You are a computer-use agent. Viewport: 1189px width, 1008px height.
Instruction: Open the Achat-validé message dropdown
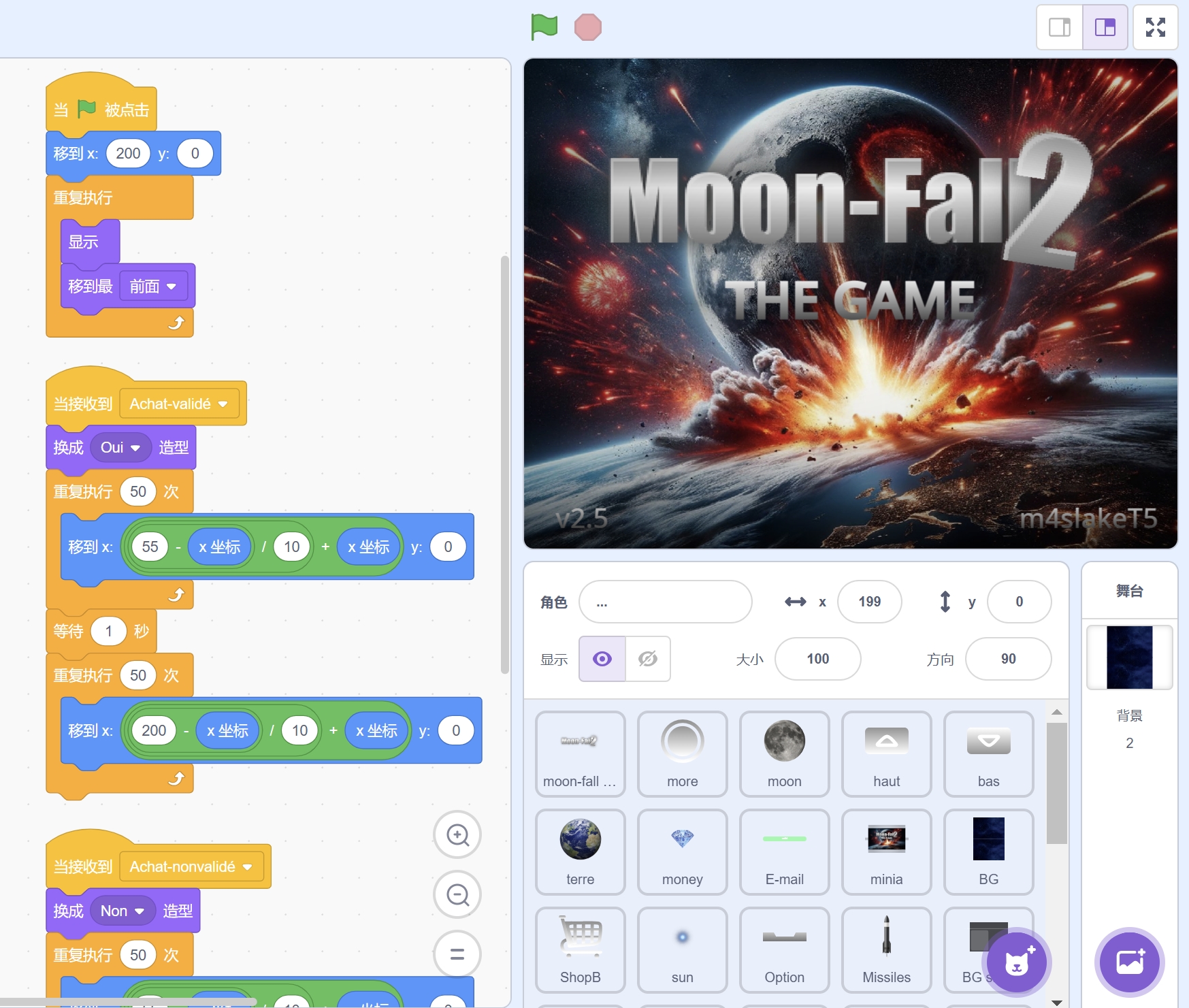223,404
